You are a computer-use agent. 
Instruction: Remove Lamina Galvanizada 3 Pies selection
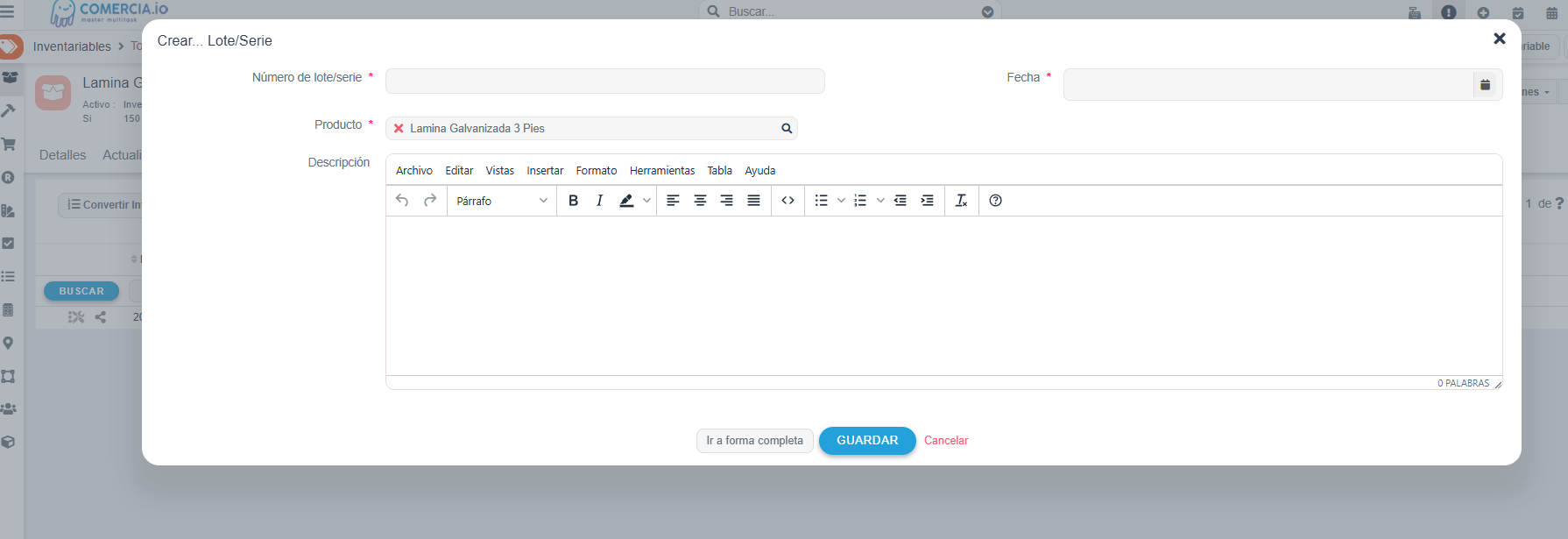(399, 129)
